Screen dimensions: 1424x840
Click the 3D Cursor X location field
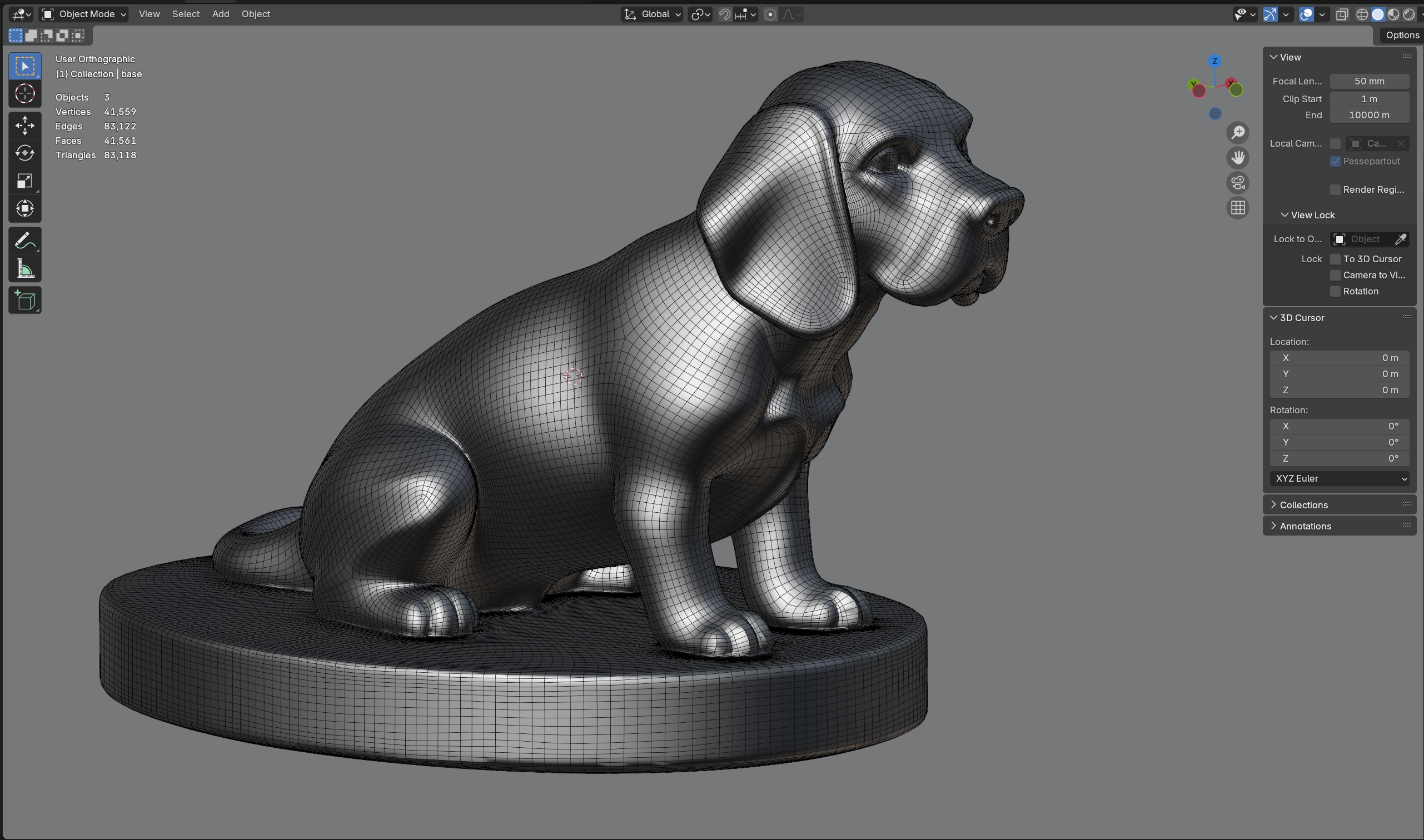click(x=1339, y=358)
